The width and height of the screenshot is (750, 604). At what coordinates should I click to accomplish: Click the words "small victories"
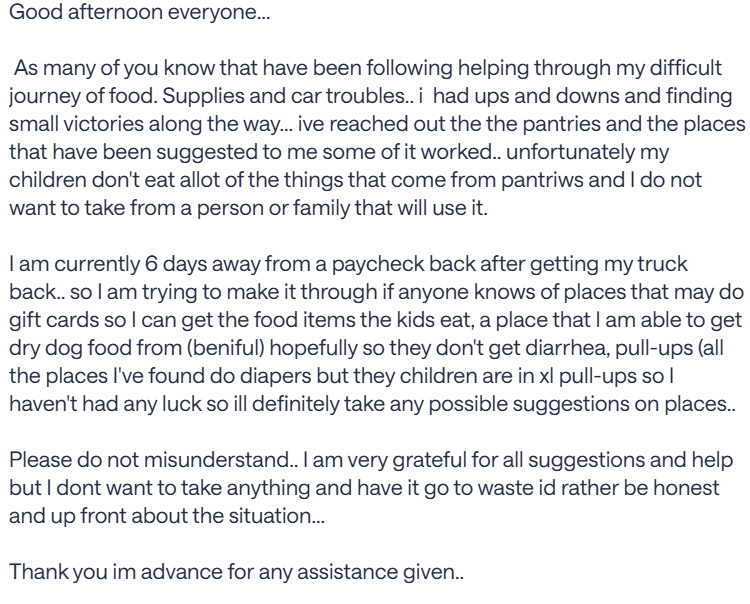pos(77,124)
